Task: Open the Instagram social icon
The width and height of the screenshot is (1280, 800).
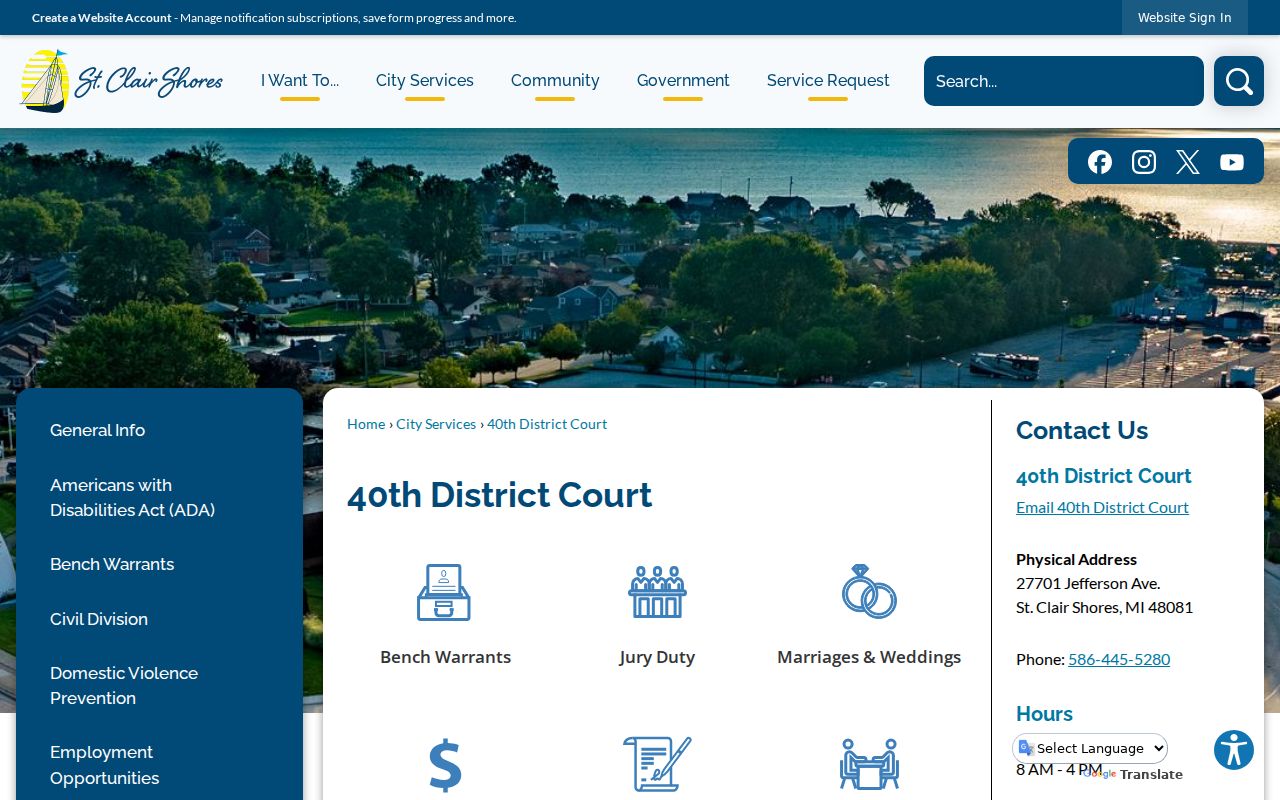Action: [1144, 162]
